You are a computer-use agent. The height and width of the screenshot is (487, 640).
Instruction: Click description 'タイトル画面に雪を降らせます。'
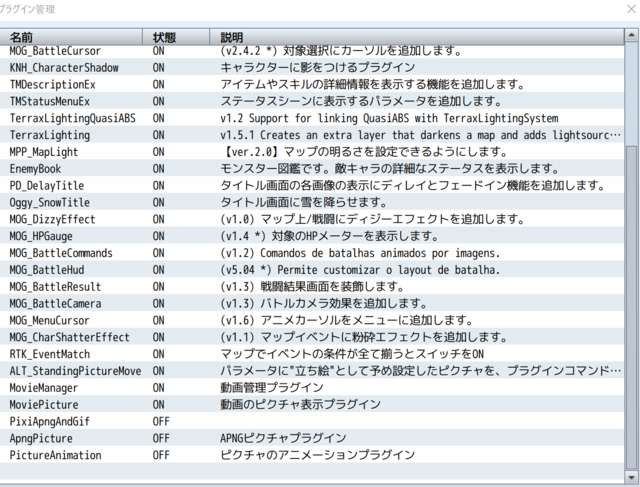coord(303,202)
